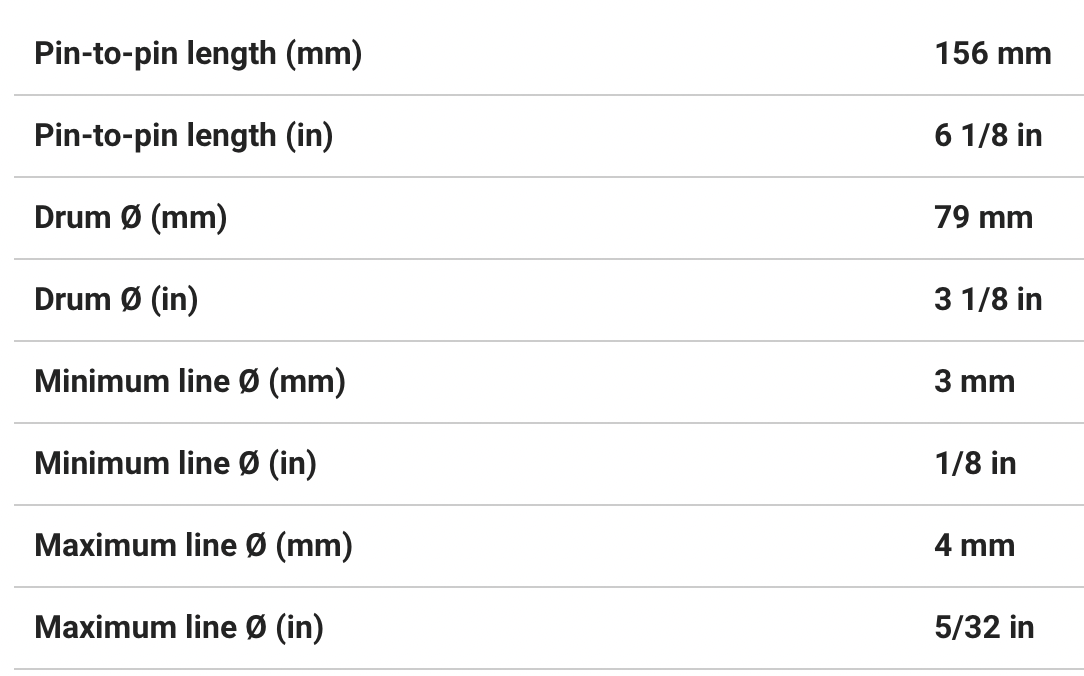This screenshot has width=1084, height=676.
Task: Select the 1/8 in minimum line value
Action: tap(974, 464)
